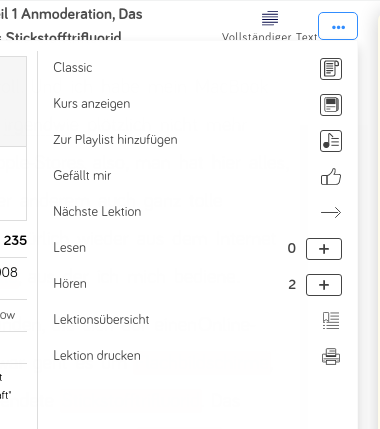Toggle the three-dots more options menu
This screenshot has height=429, width=380.
(x=338, y=26)
